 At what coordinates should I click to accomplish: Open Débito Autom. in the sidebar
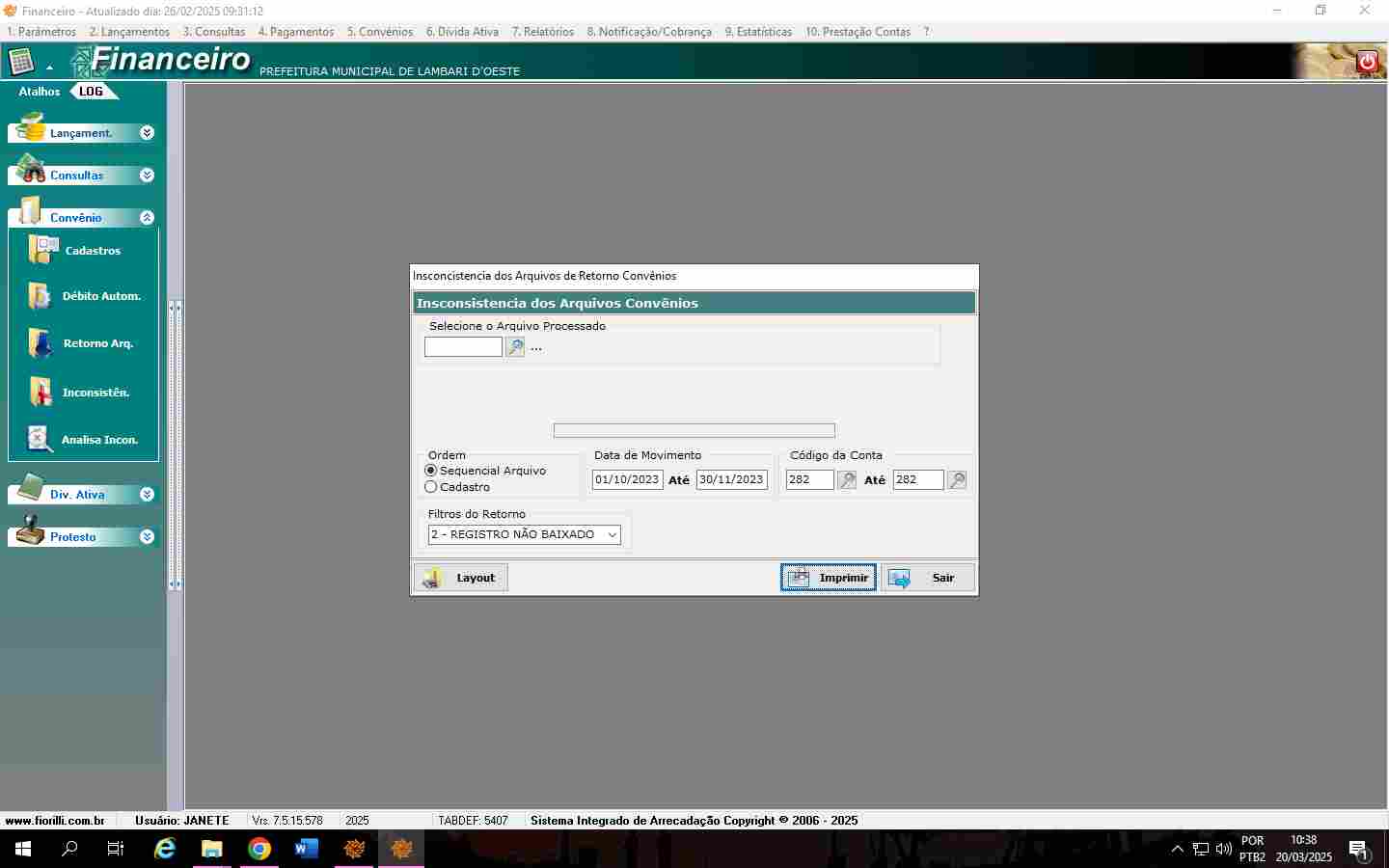(41, 296)
